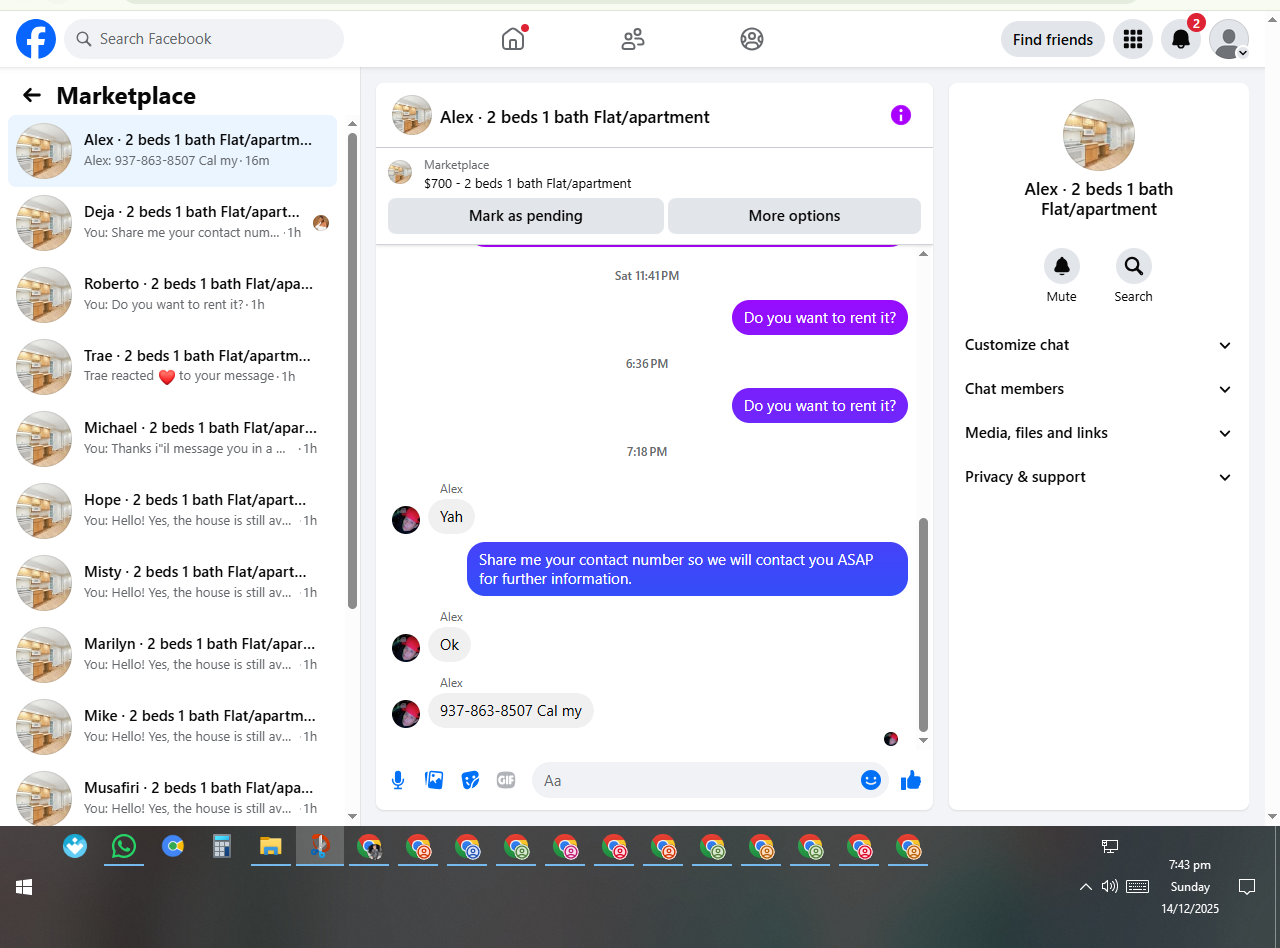
Task: Open the Facebook menu grid icon
Action: coord(1133,39)
